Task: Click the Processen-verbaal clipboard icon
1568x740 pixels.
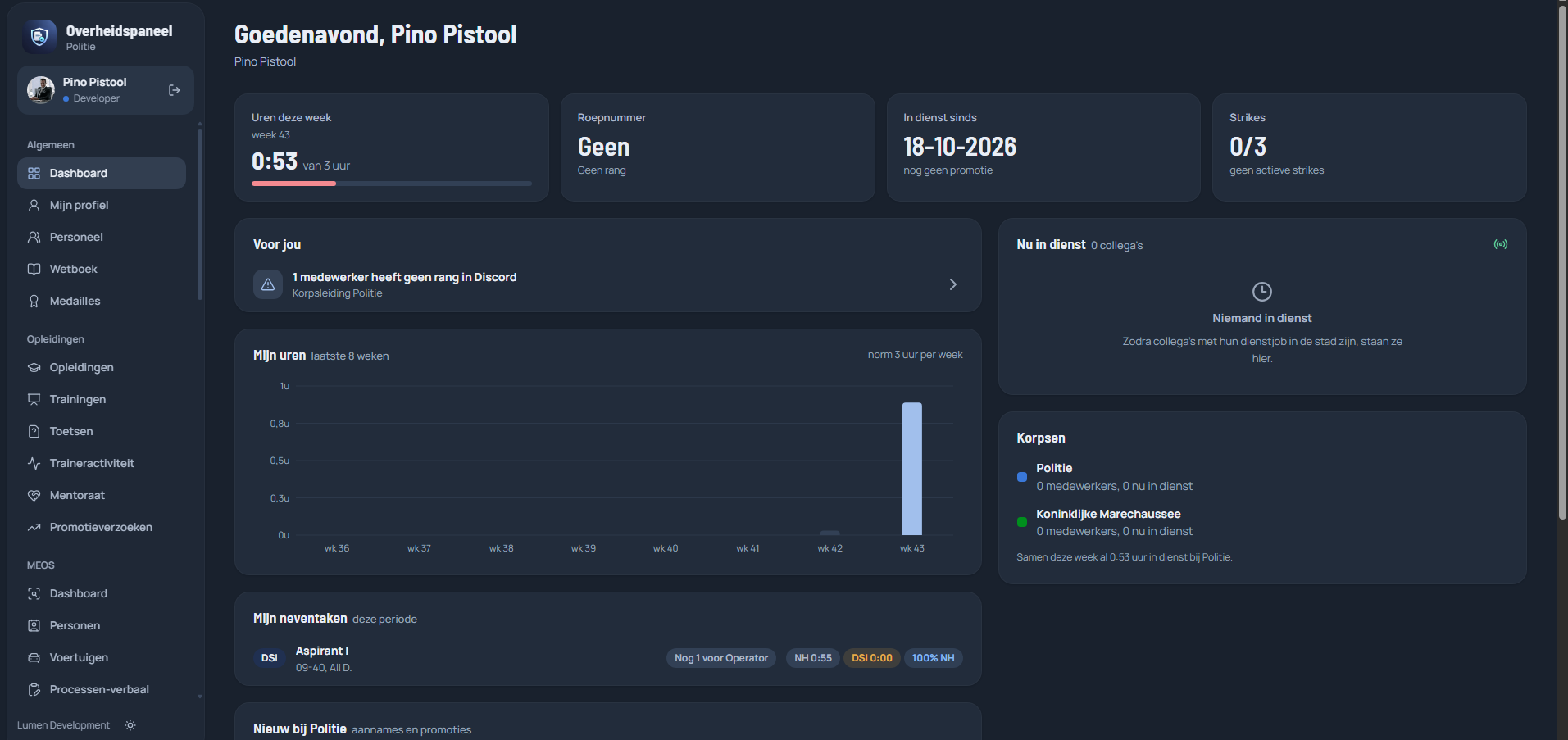Action: click(x=34, y=689)
